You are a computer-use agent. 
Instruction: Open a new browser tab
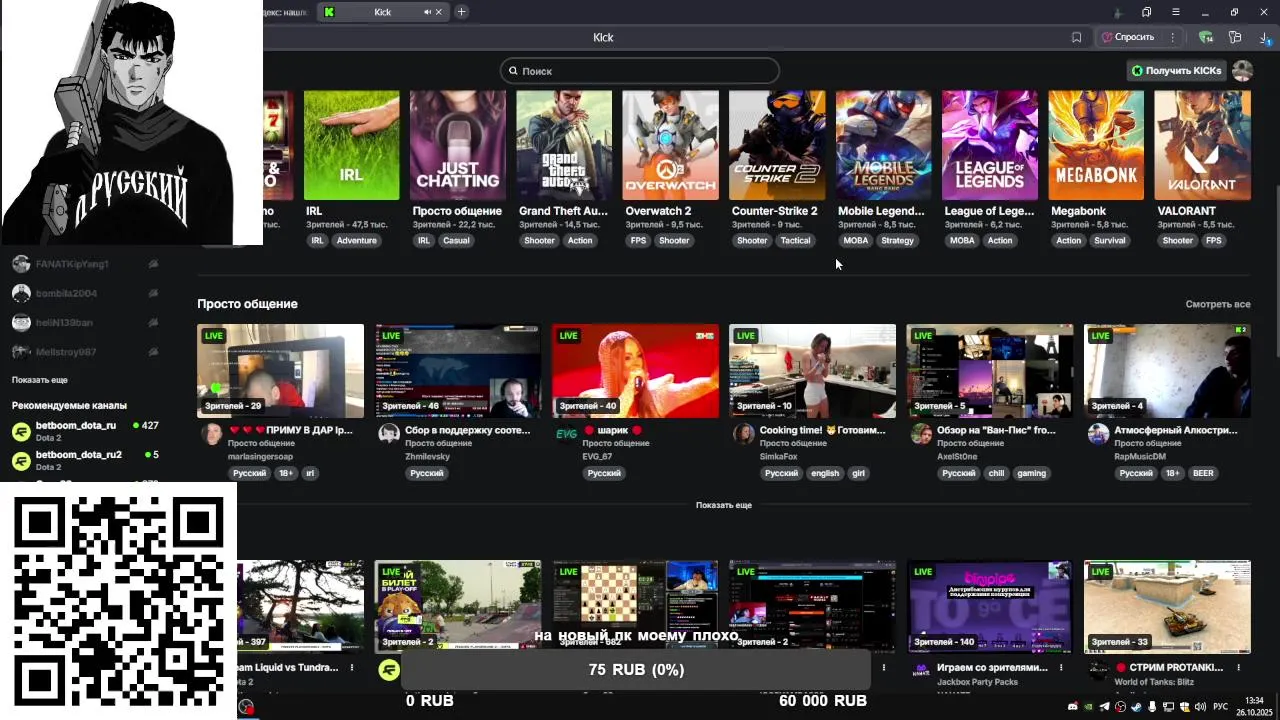tap(461, 12)
